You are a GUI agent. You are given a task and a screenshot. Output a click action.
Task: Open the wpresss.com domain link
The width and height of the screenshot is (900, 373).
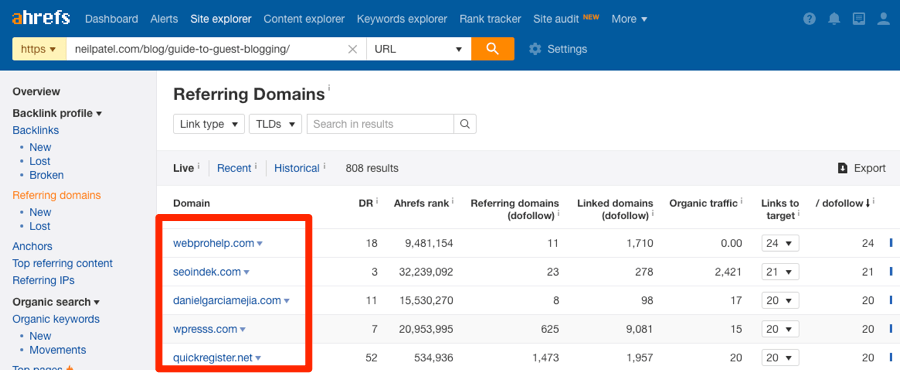205,329
